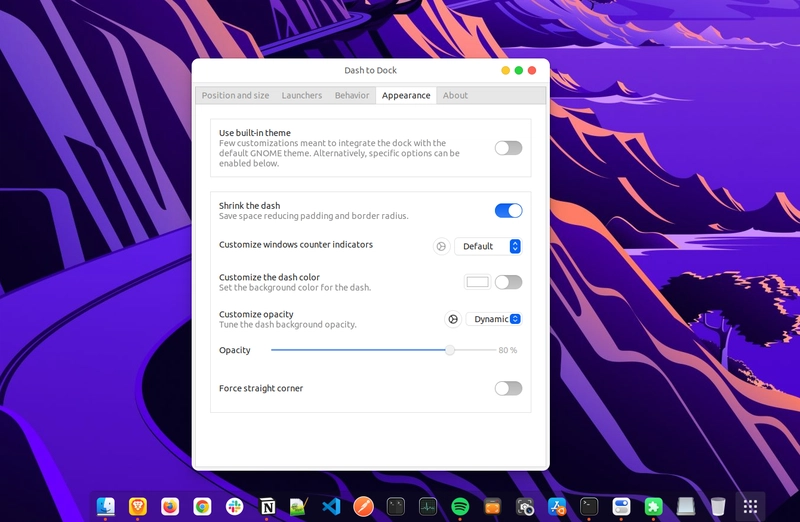Launch Visual Studio Code from the dock
Screen dimensions: 800x522
click(331, 506)
